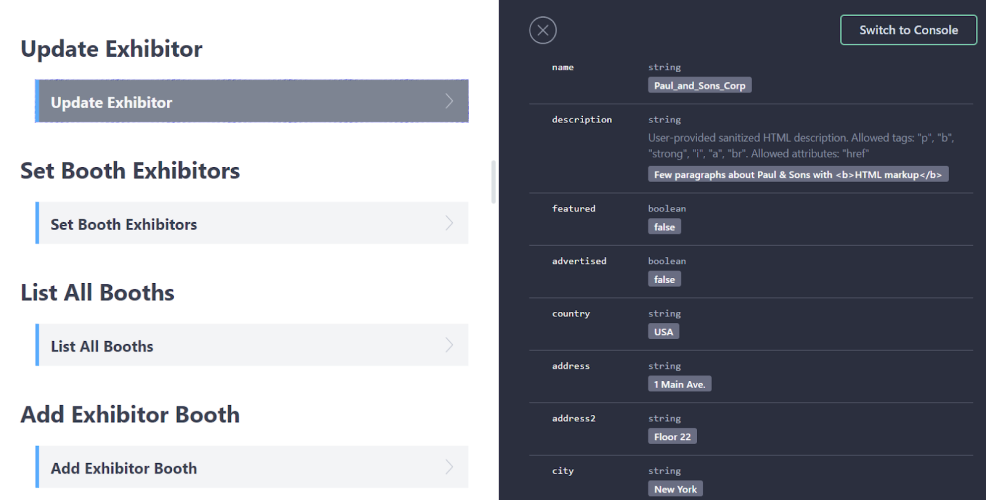Click the Update Exhibitor section heading

point(111,49)
